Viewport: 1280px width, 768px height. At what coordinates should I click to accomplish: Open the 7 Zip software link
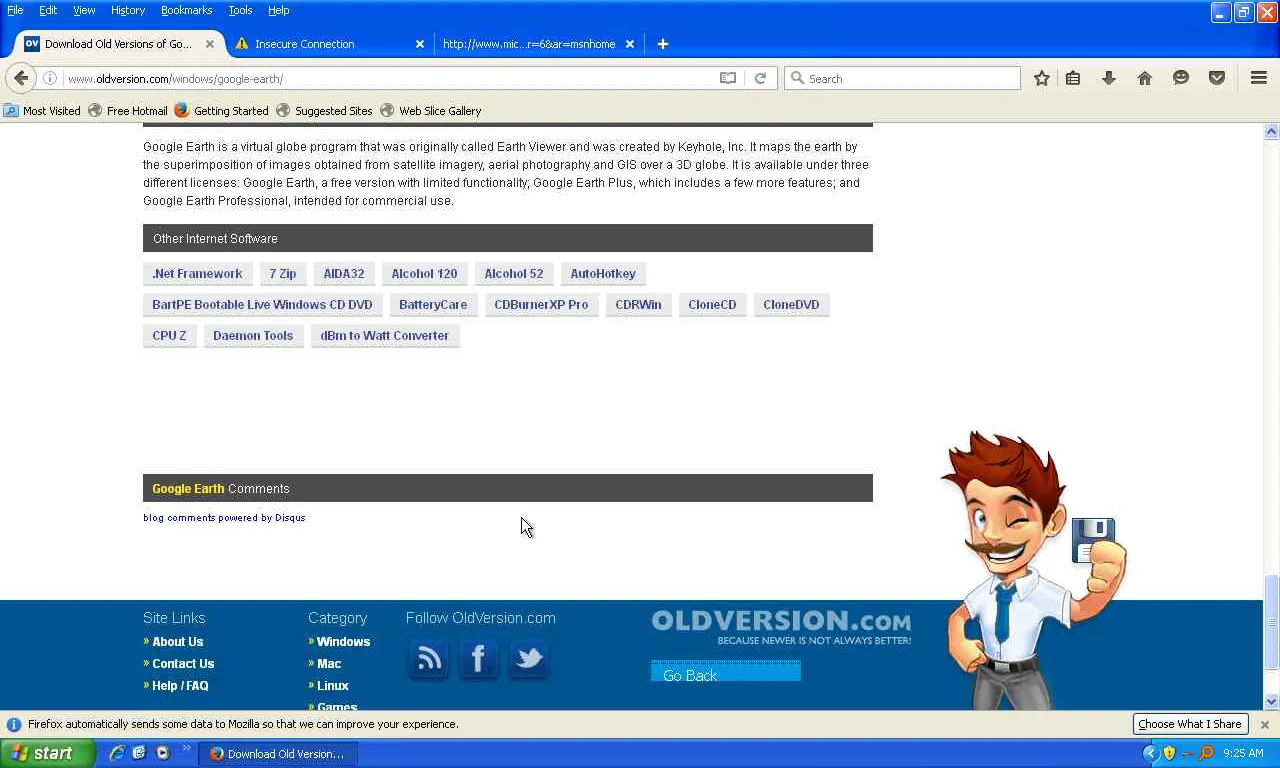tap(283, 274)
